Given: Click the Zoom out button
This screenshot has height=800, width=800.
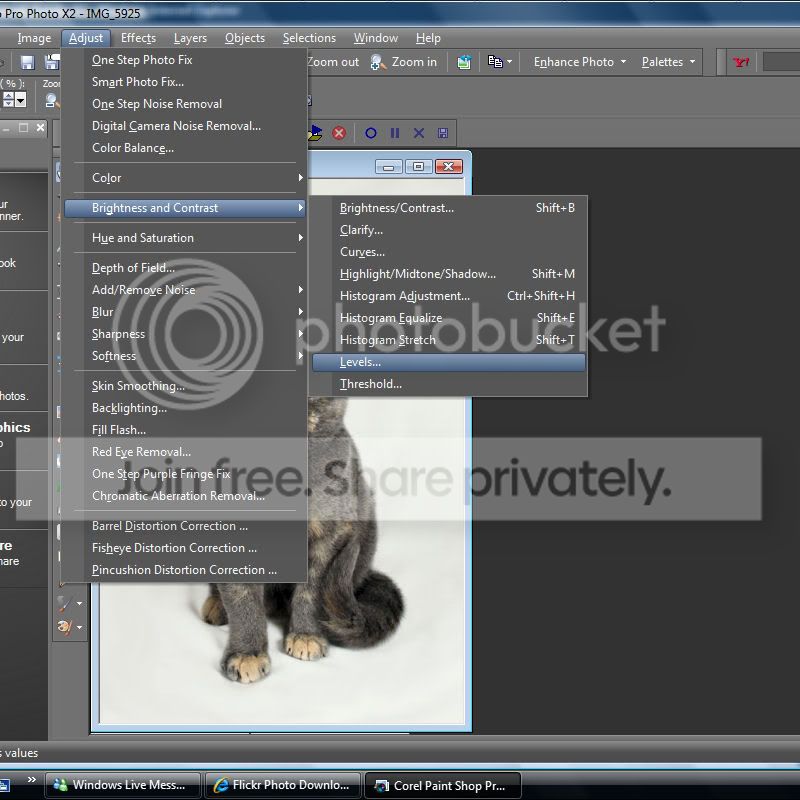Looking at the screenshot, I should 332,62.
